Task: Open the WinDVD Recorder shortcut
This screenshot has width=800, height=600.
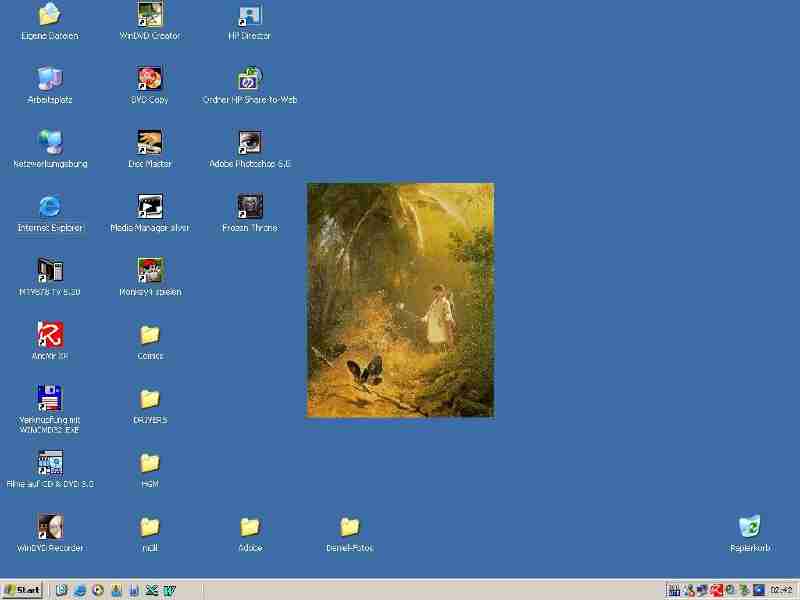Action: [50, 527]
